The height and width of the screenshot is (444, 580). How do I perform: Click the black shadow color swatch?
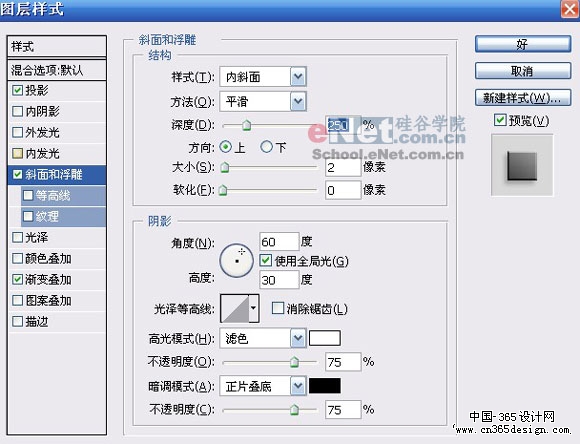pyautogui.click(x=325, y=386)
